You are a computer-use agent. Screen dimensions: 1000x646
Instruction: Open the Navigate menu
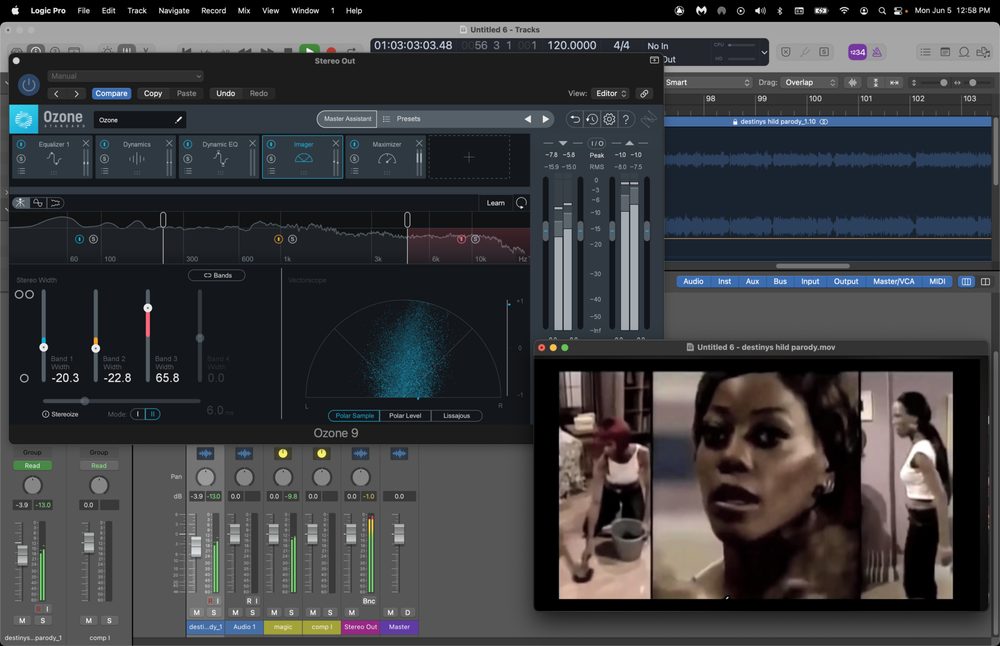pyautogui.click(x=174, y=10)
